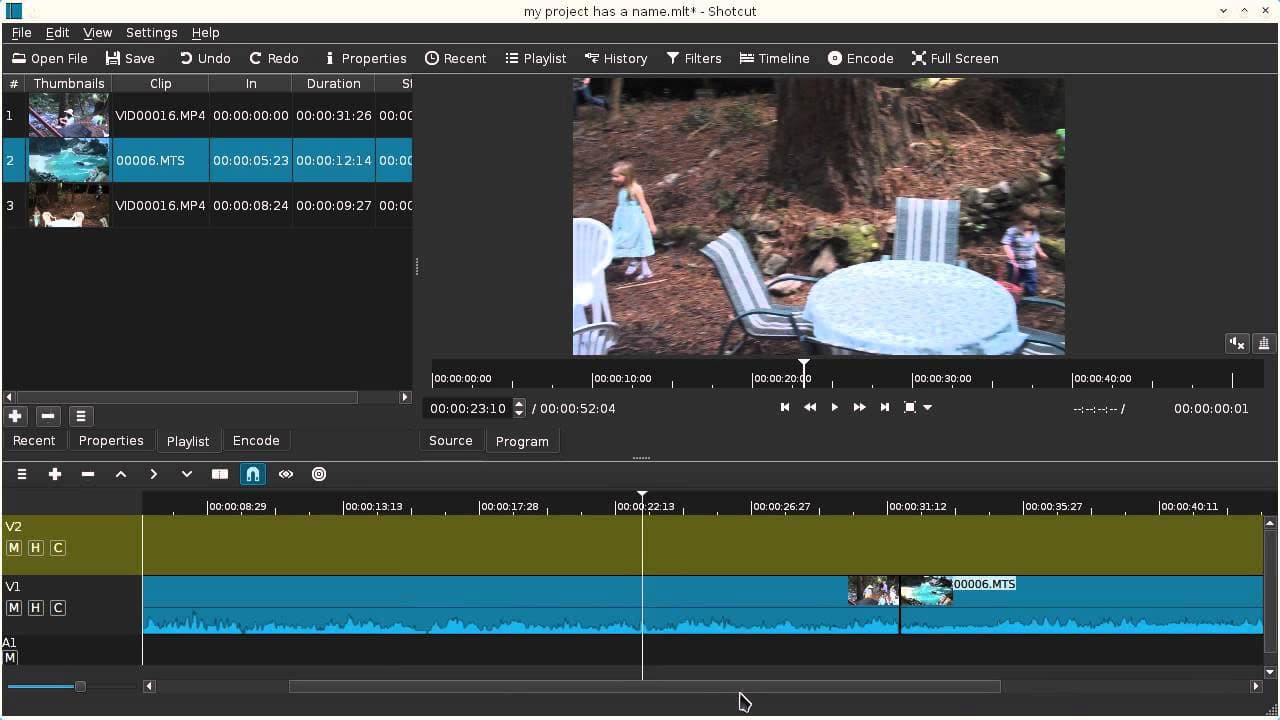Append a clip using the plus icon

pyautogui.click(x=55, y=474)
